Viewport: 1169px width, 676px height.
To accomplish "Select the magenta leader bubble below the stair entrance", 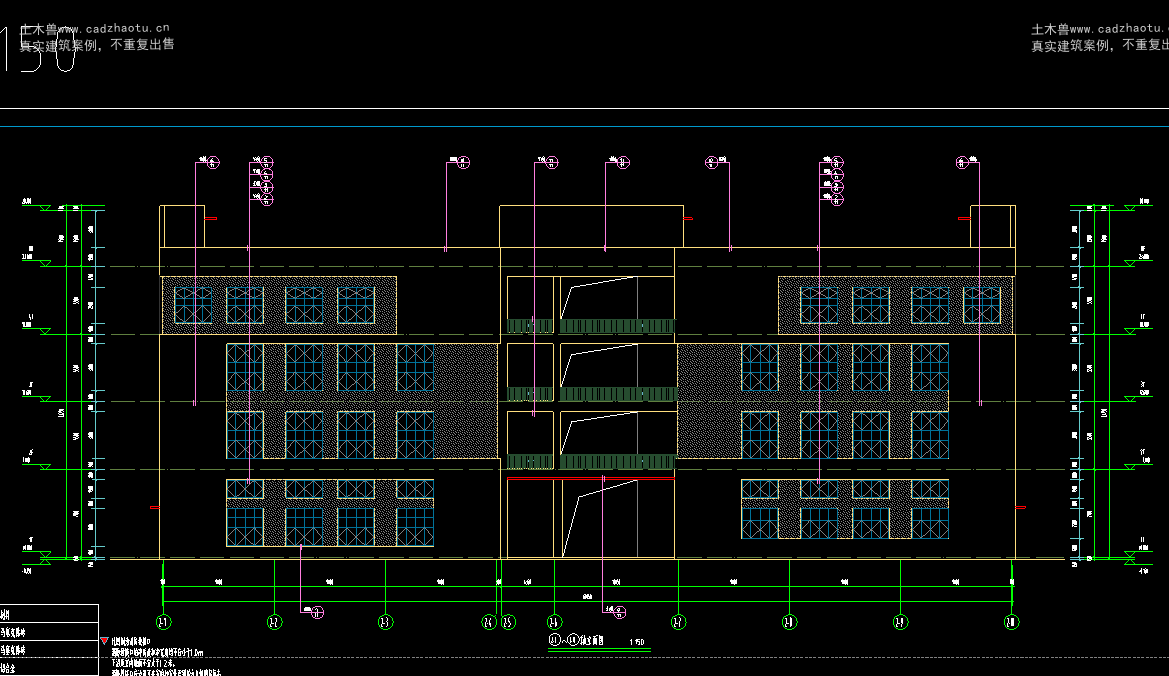I will 620,613.
